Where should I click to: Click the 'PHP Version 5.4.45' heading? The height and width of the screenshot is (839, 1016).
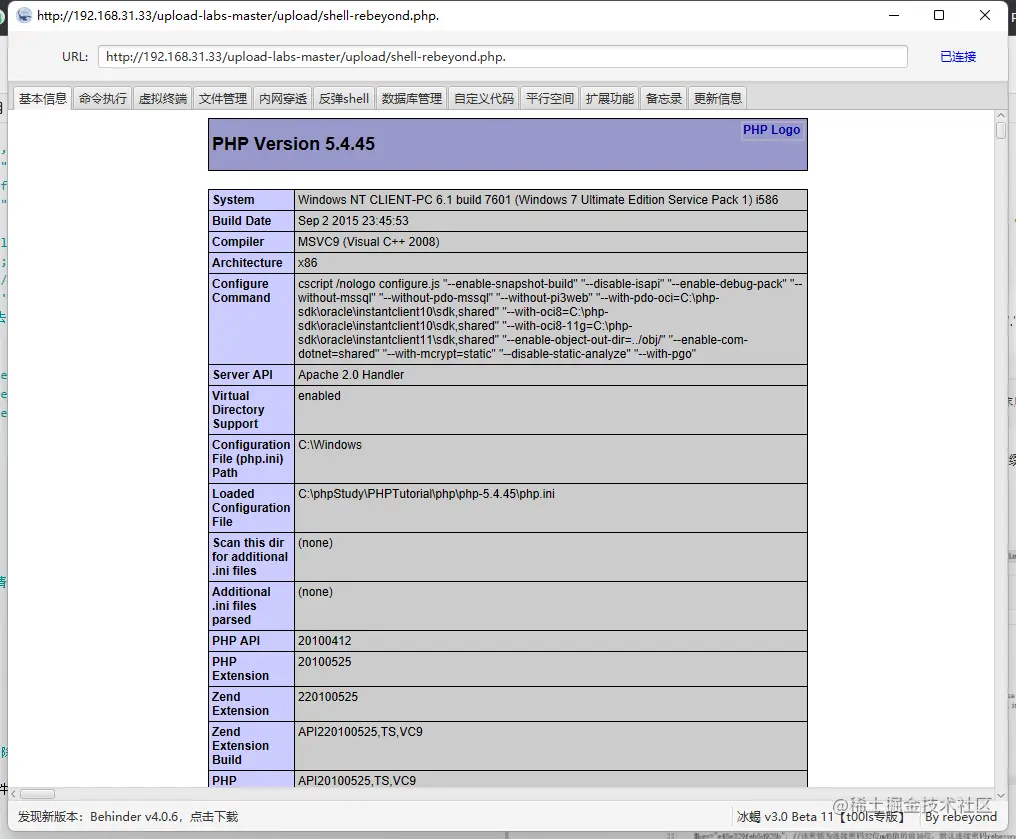point(294,144)
